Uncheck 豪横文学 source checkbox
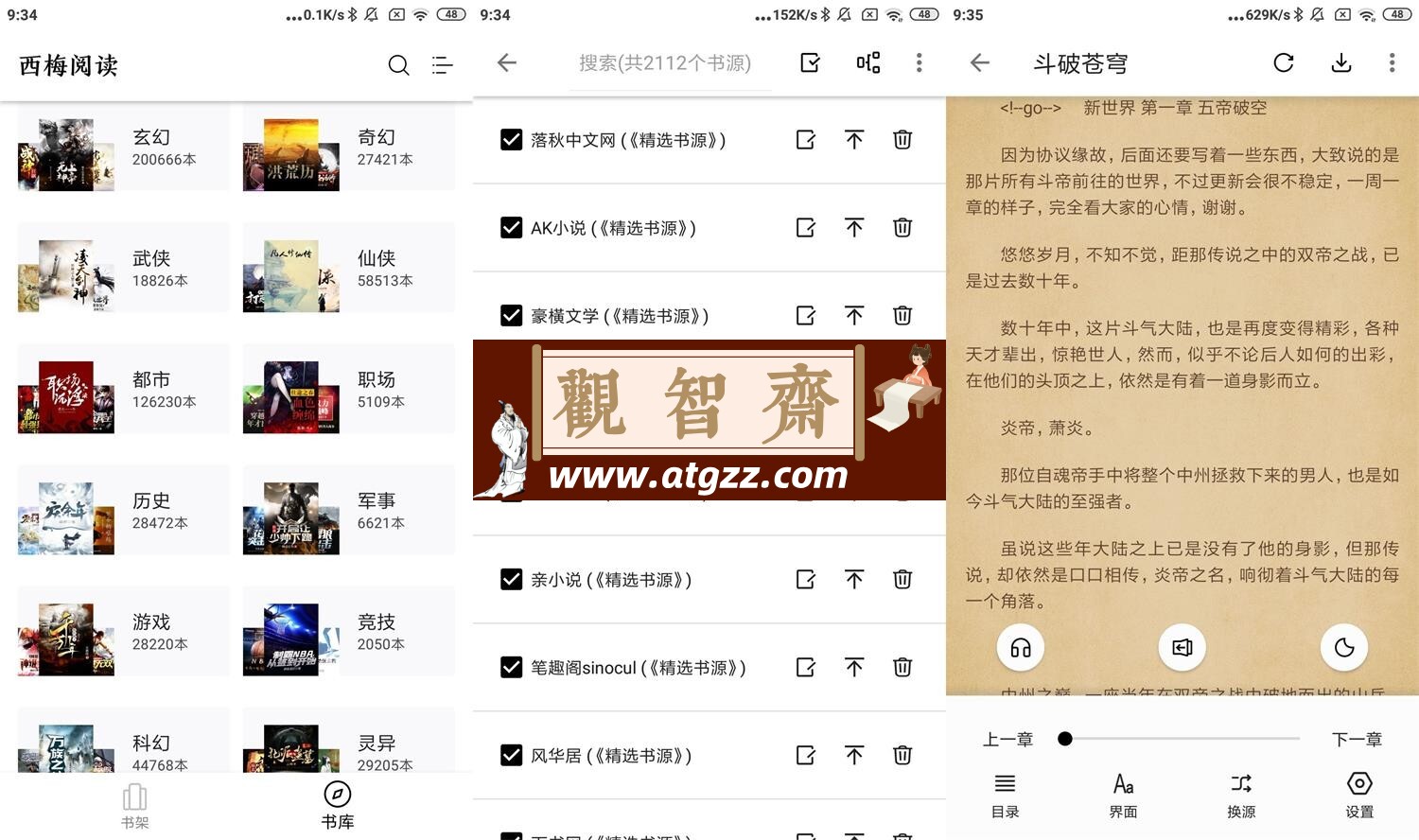 [511, 316]
